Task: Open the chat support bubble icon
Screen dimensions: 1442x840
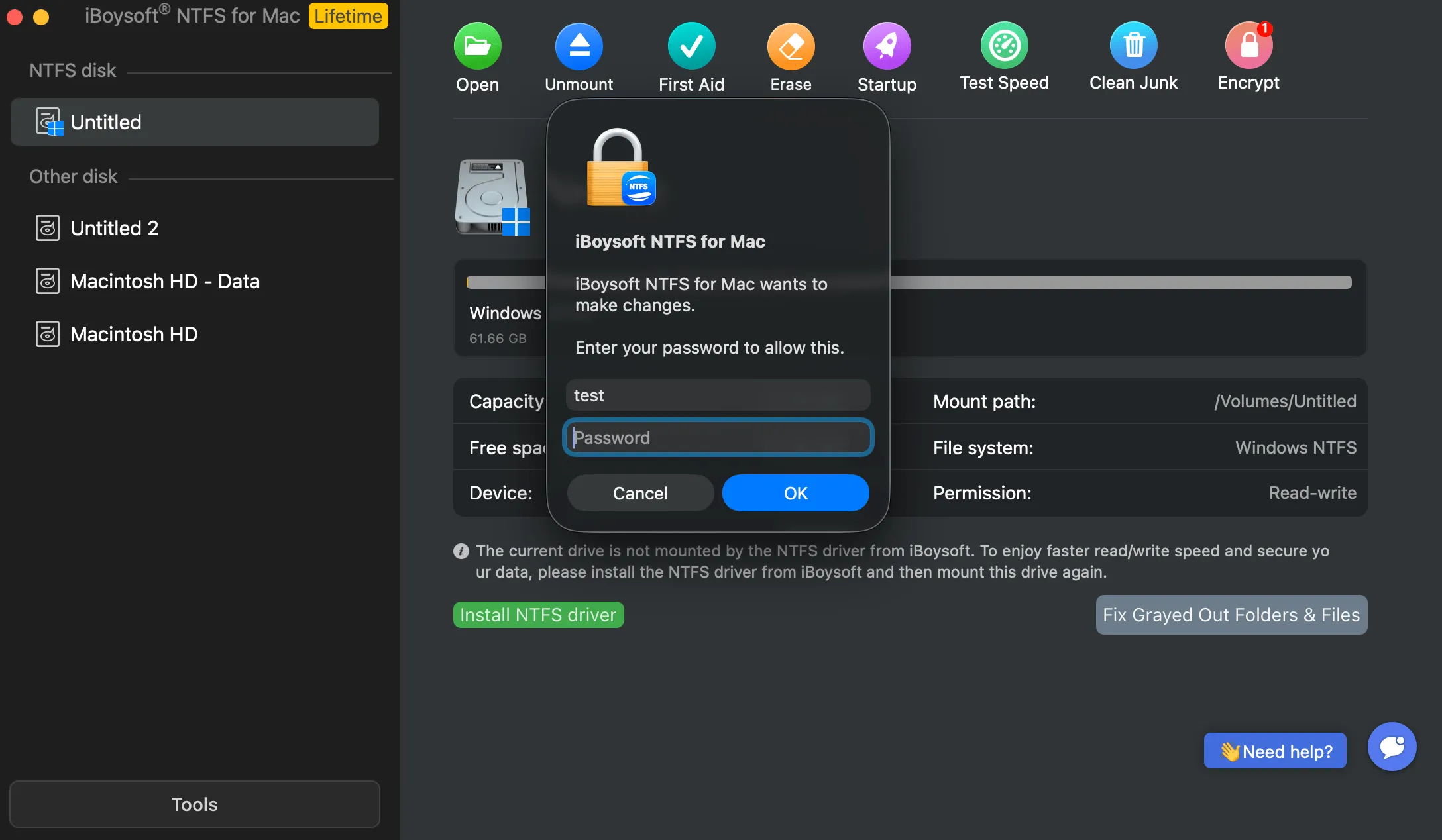Action: pos(1392,747)
